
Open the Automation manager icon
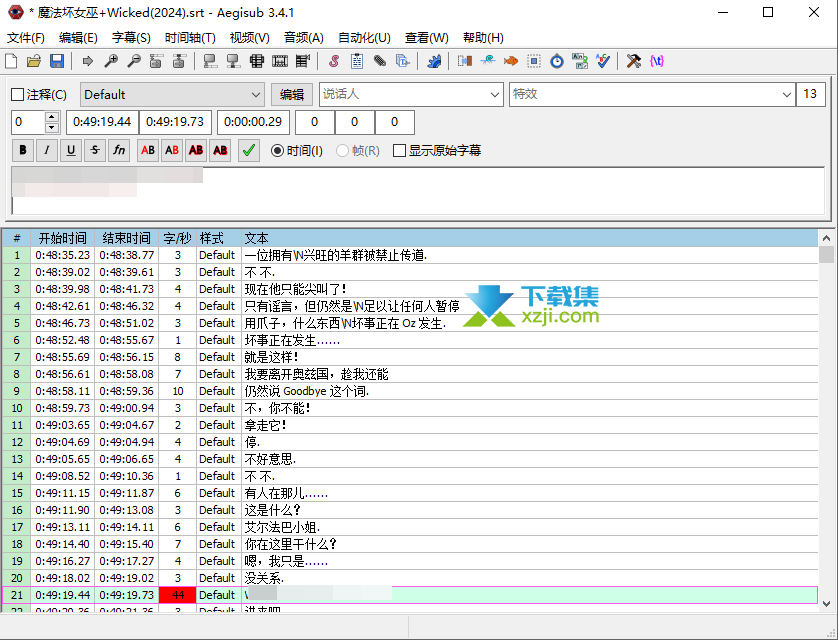click(x=433, y=61)
